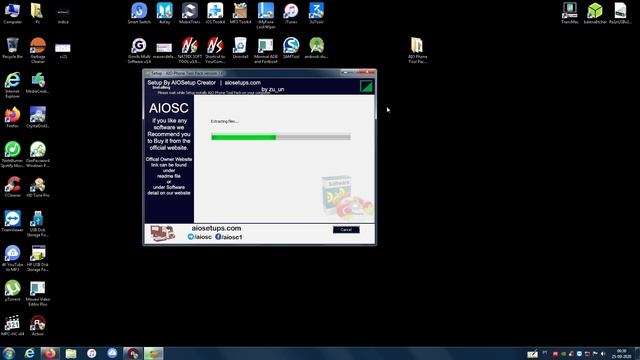
Task: Open iOS Toolkit desktop shortcut
Action: coord(215,13)
